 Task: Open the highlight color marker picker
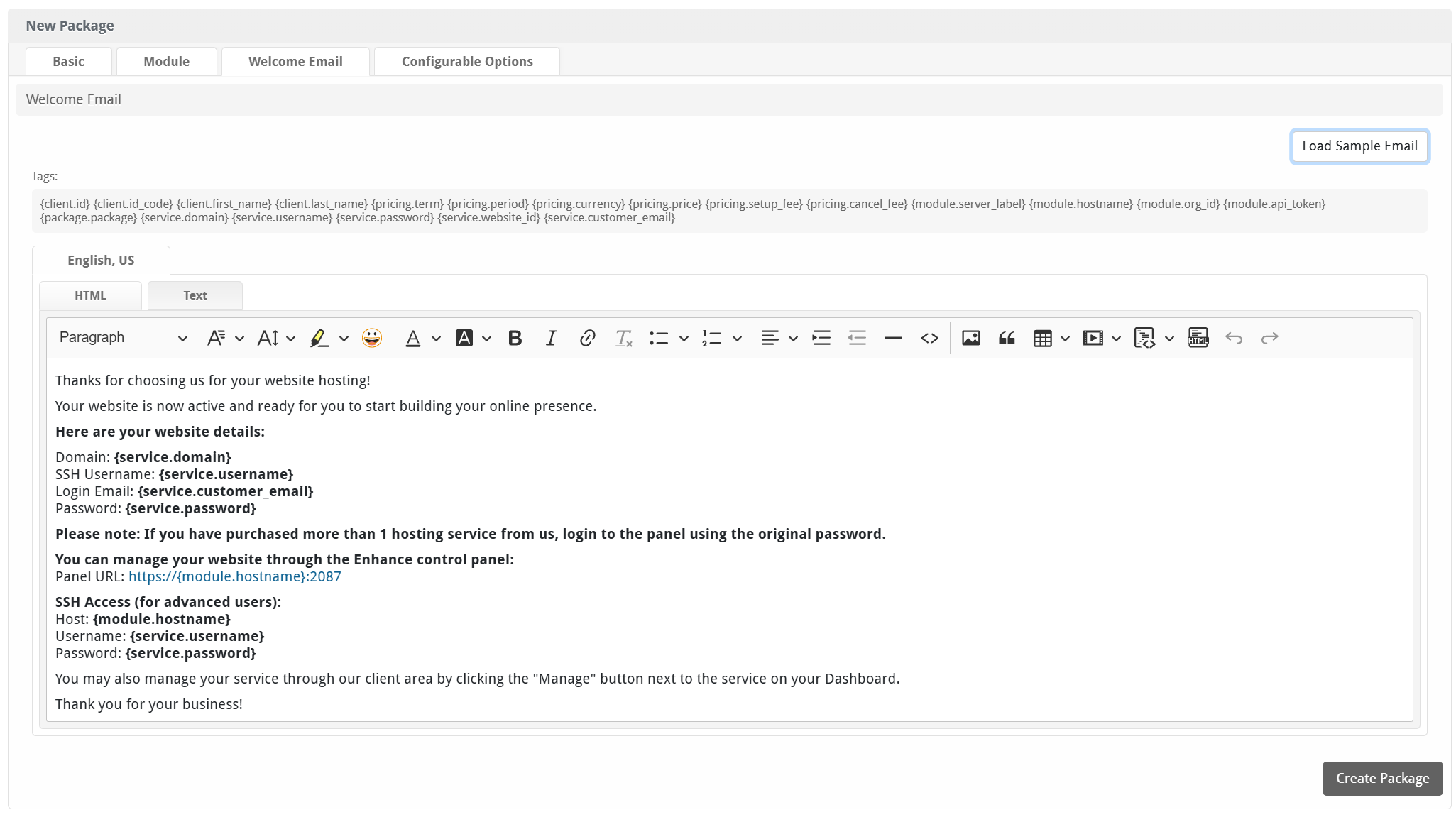point(319,338)
